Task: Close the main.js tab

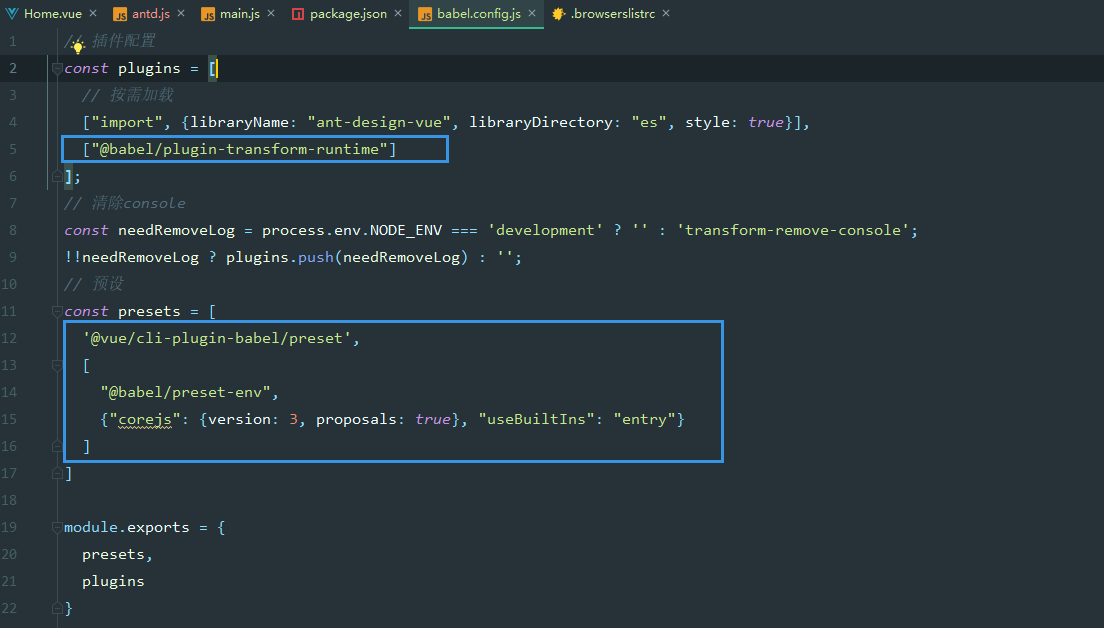Action: click(271, 13)
